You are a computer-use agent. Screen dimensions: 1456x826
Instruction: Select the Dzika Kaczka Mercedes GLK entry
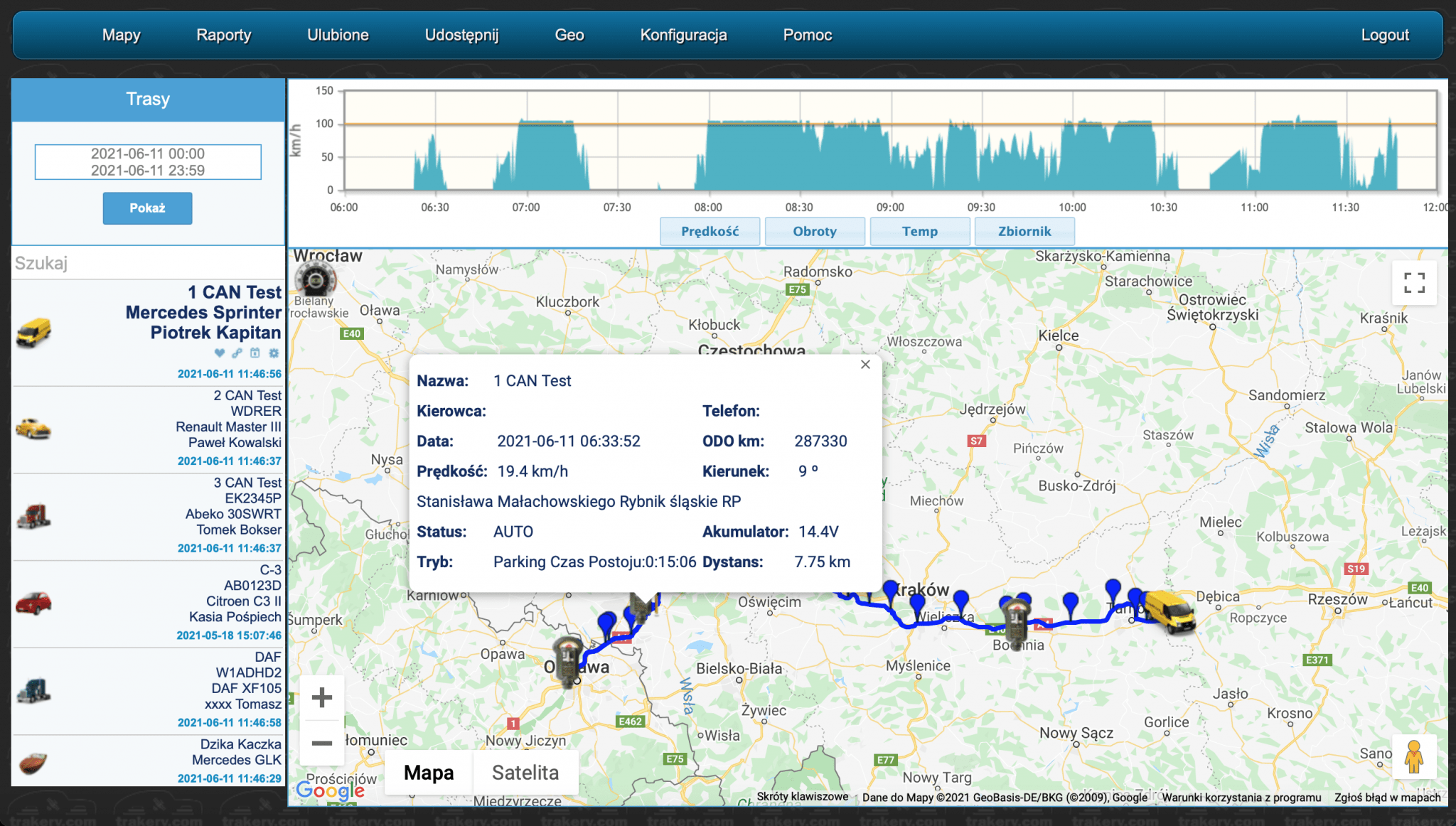click(x=148, y=761)
